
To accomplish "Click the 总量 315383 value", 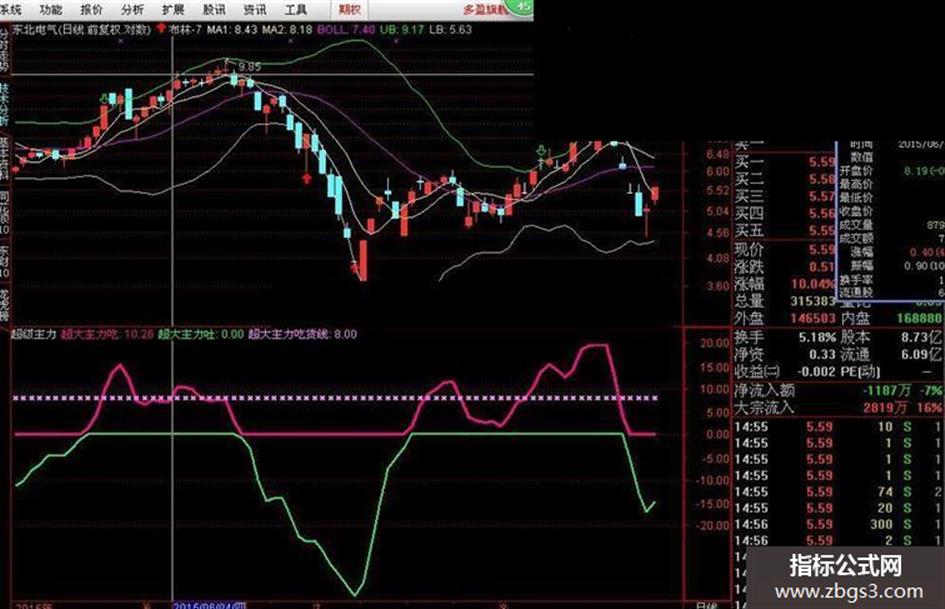I will coord(812,300).
